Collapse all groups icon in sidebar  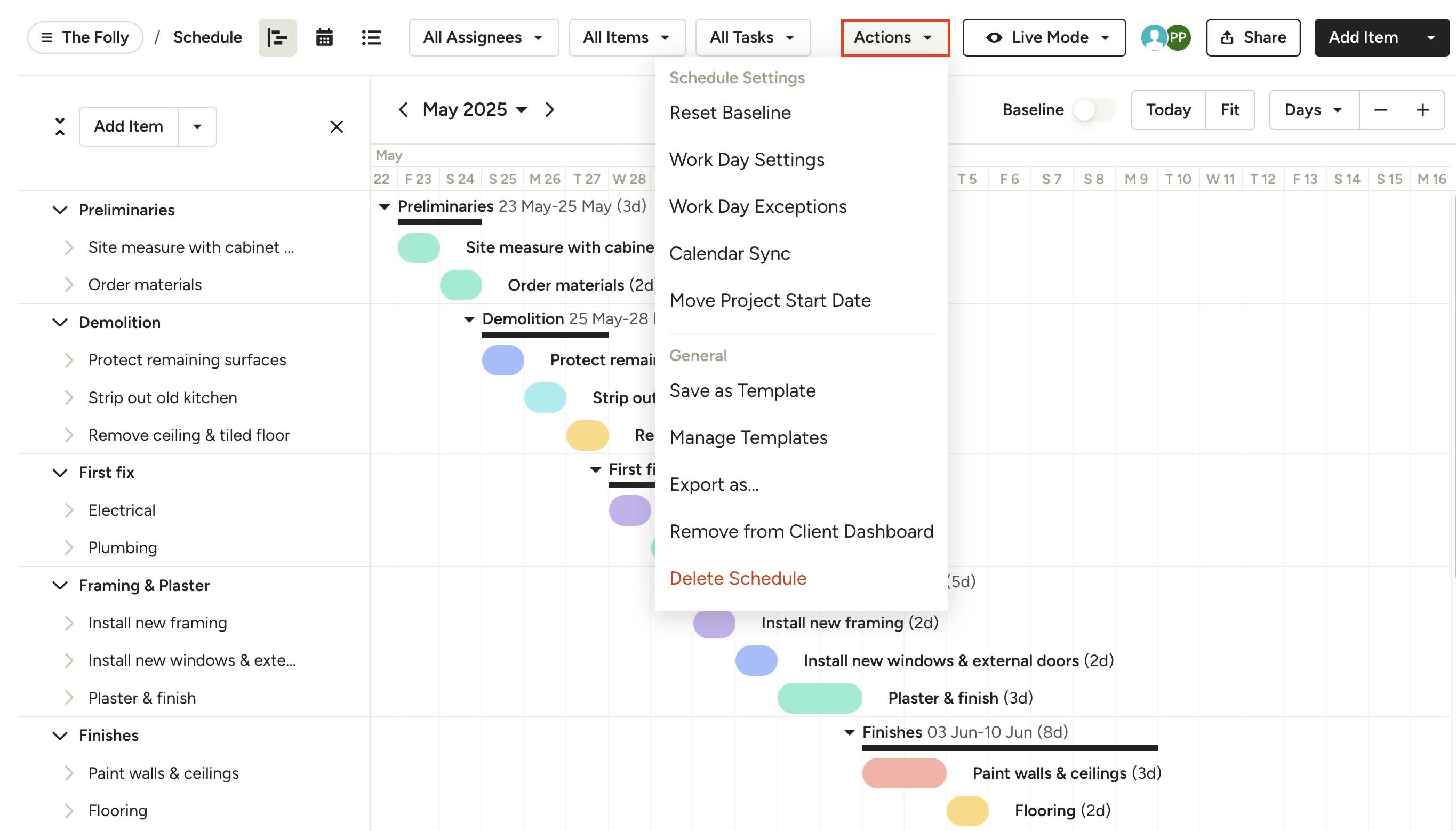pos(60,127)
